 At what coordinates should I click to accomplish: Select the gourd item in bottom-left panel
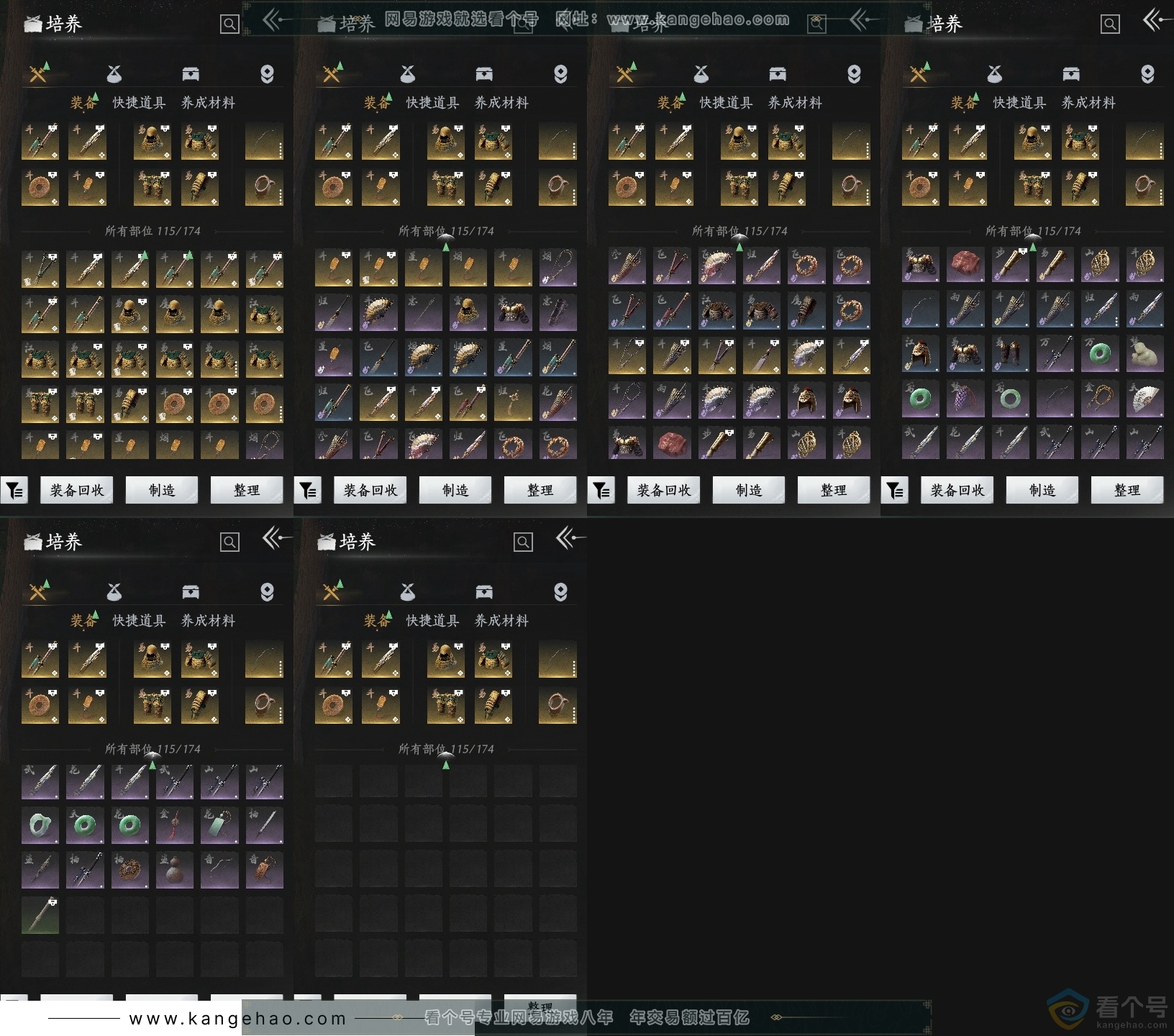[175, 871]
